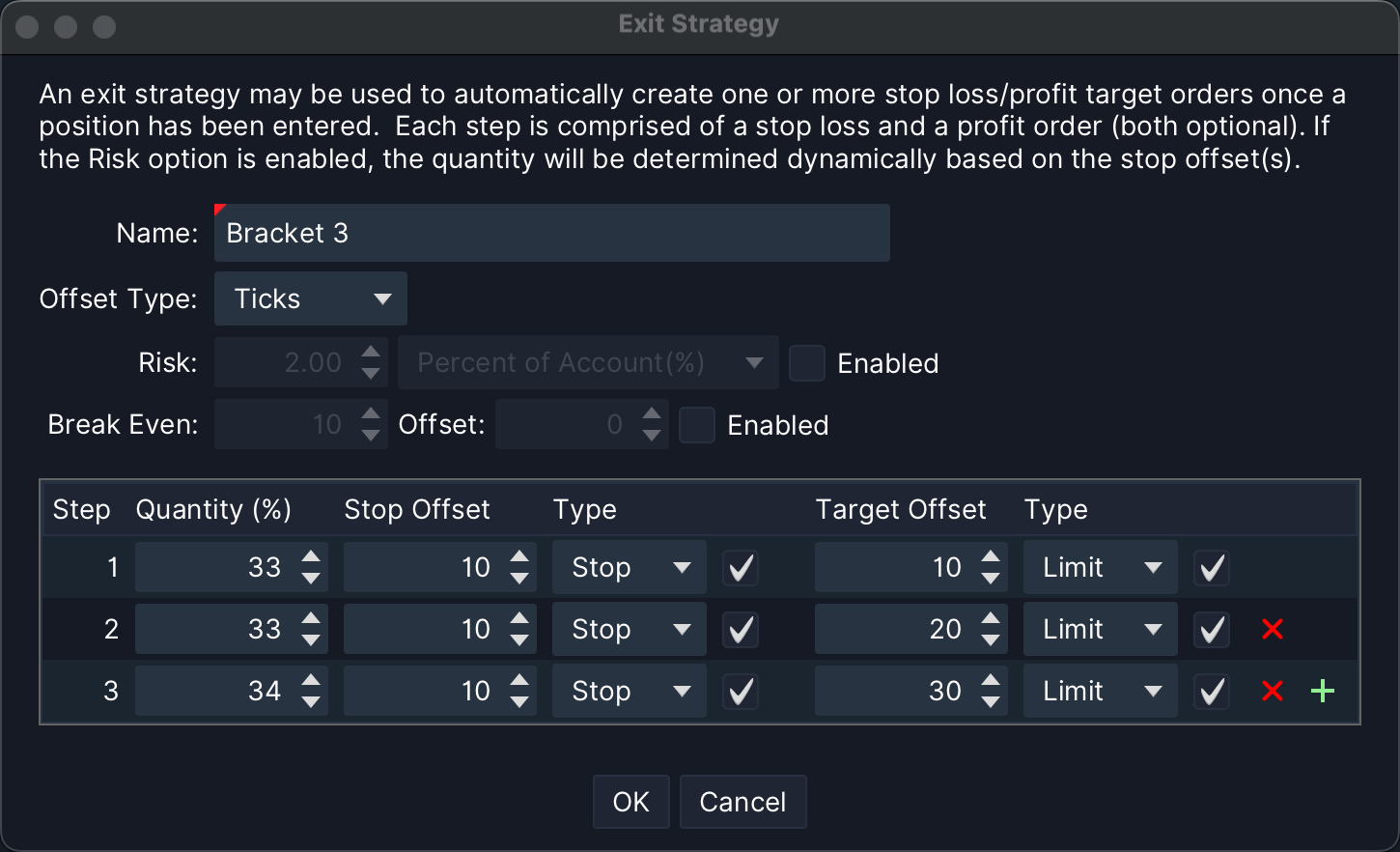Image resolution: width=1400 pixels, height=852 pixels.
Task: Enable the Break Even checkbox
Action: click(x=697, y=425)
